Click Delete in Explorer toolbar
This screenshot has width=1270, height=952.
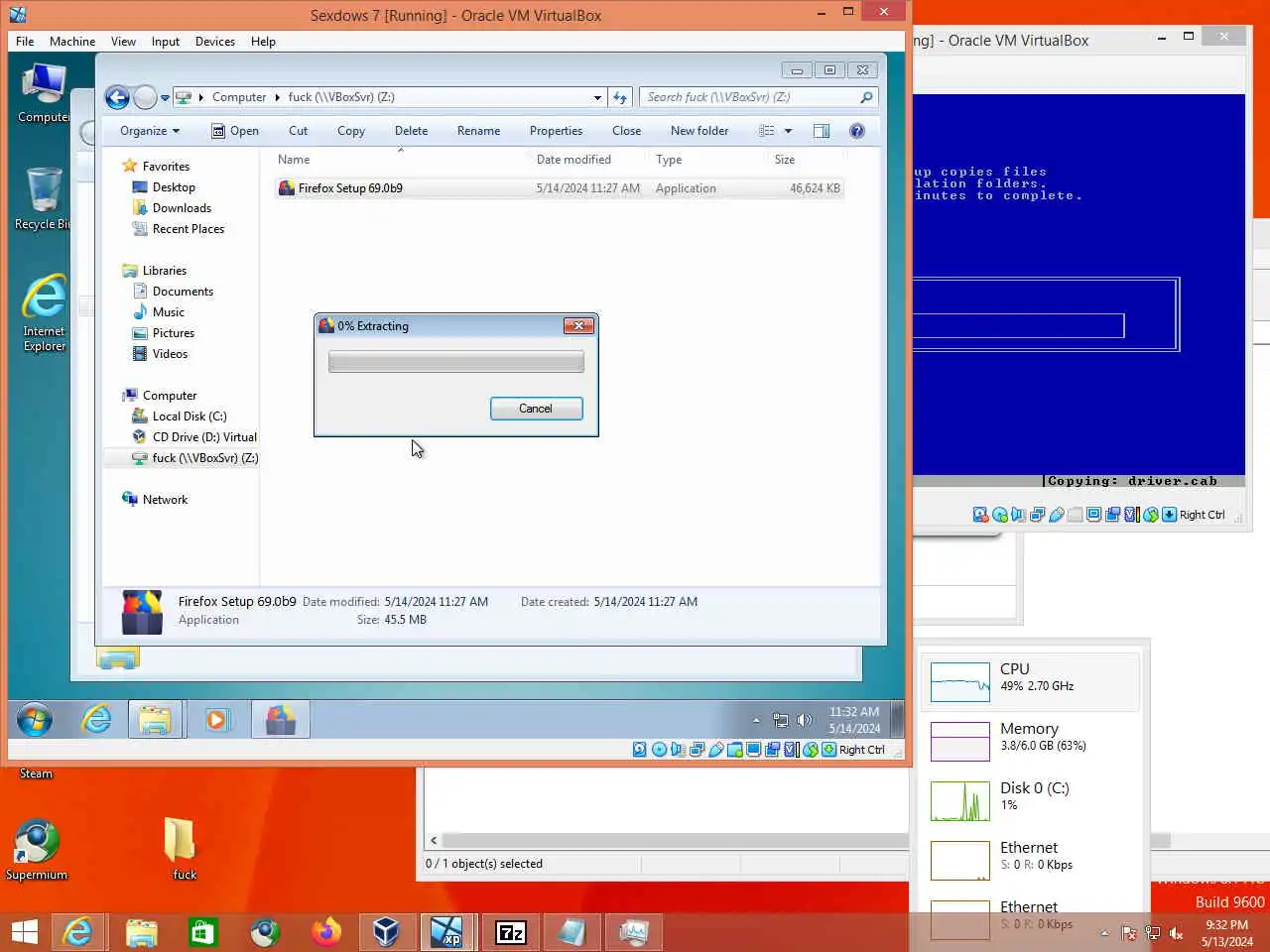411,131
